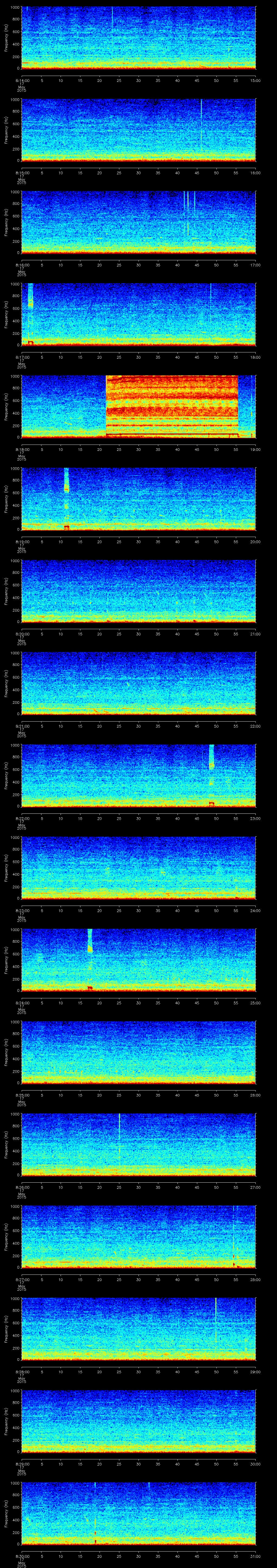Screen dimensions: 277x1568
Task: Click the 23:00 end time label
Action: tap(256, 818)
